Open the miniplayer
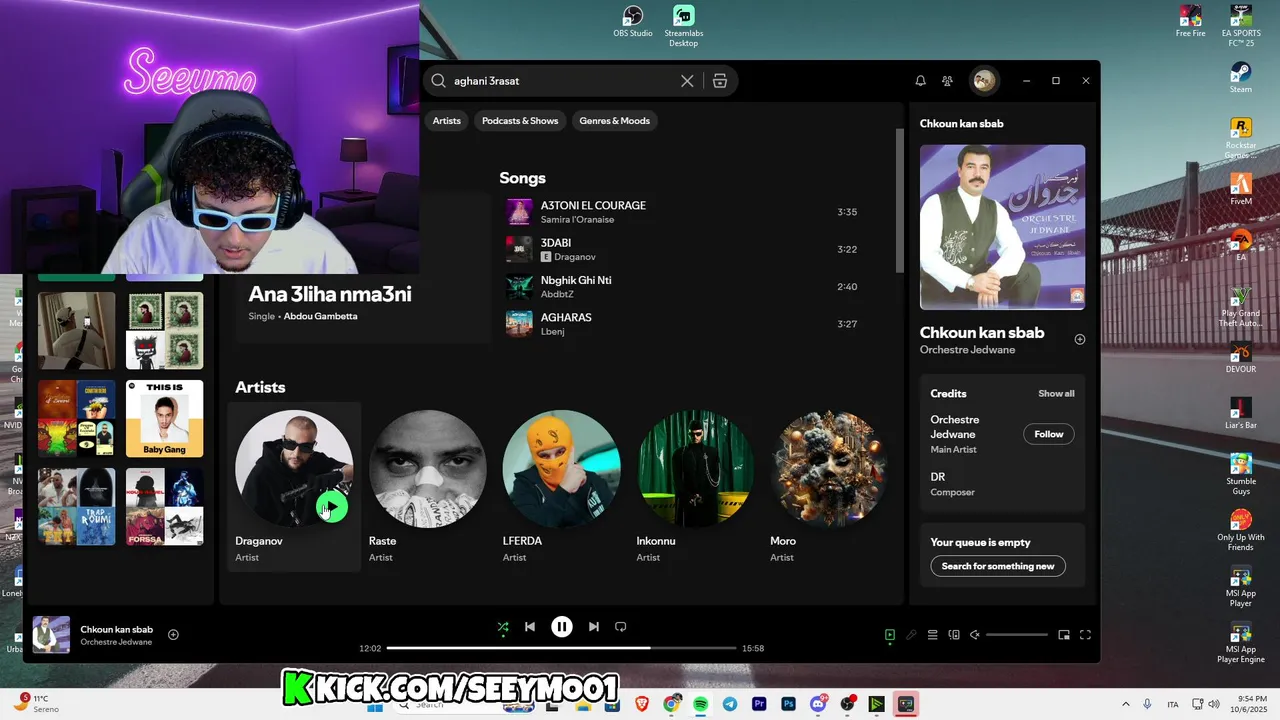 point(1064,635)
